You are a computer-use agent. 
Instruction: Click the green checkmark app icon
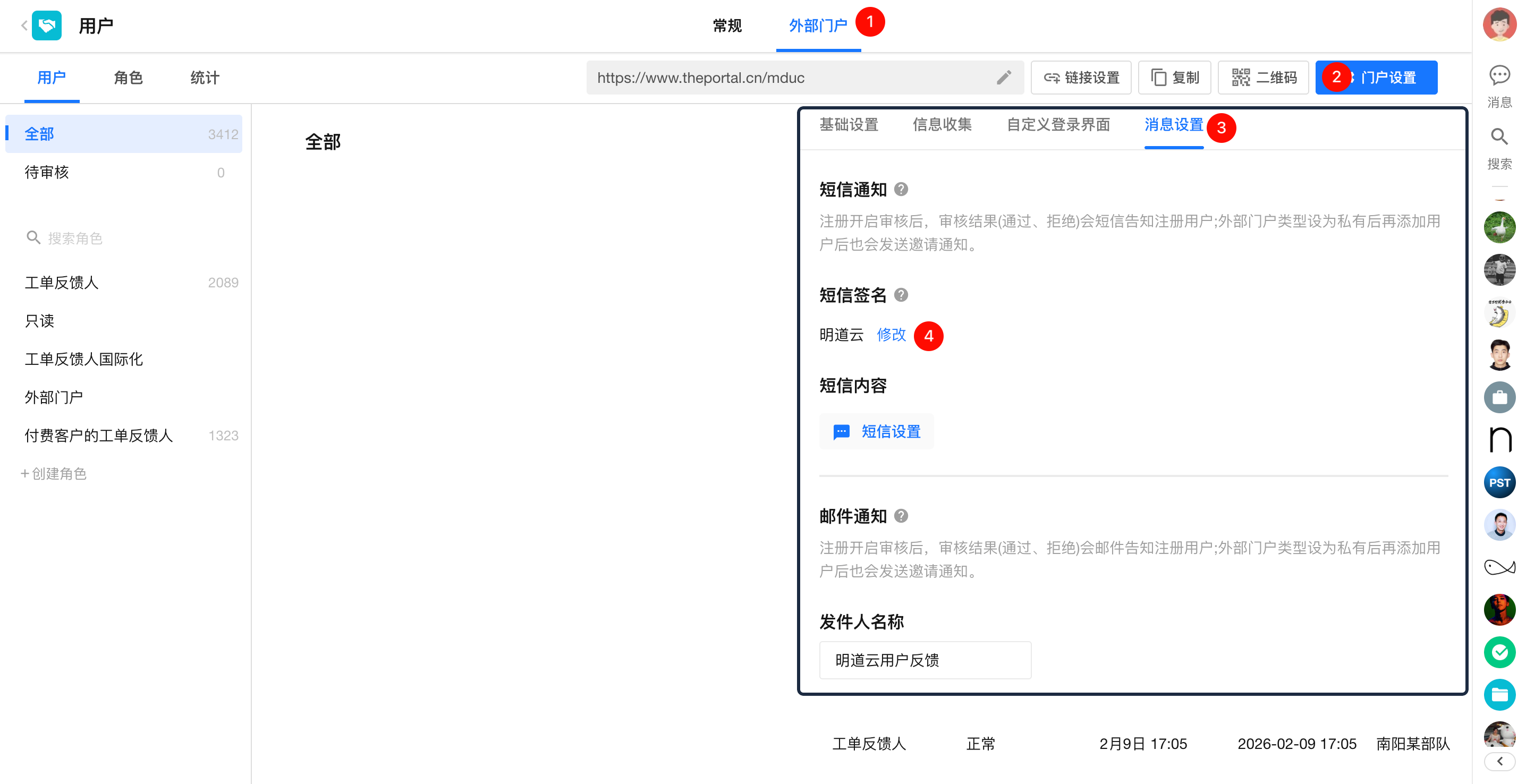[x=1499, y=652]
